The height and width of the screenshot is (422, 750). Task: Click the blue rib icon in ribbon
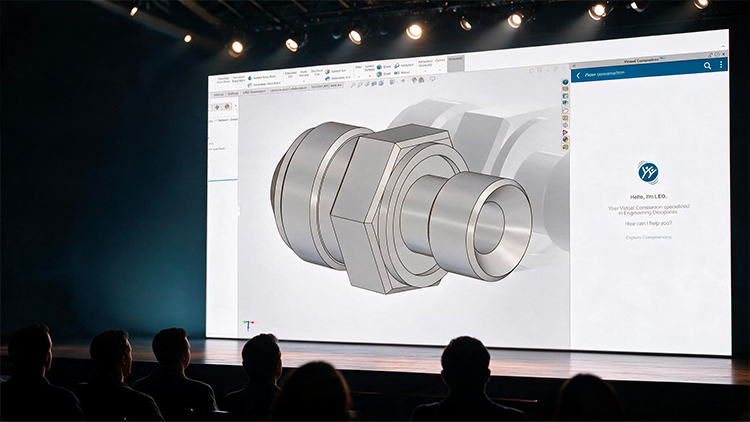[x=379, y=67]
